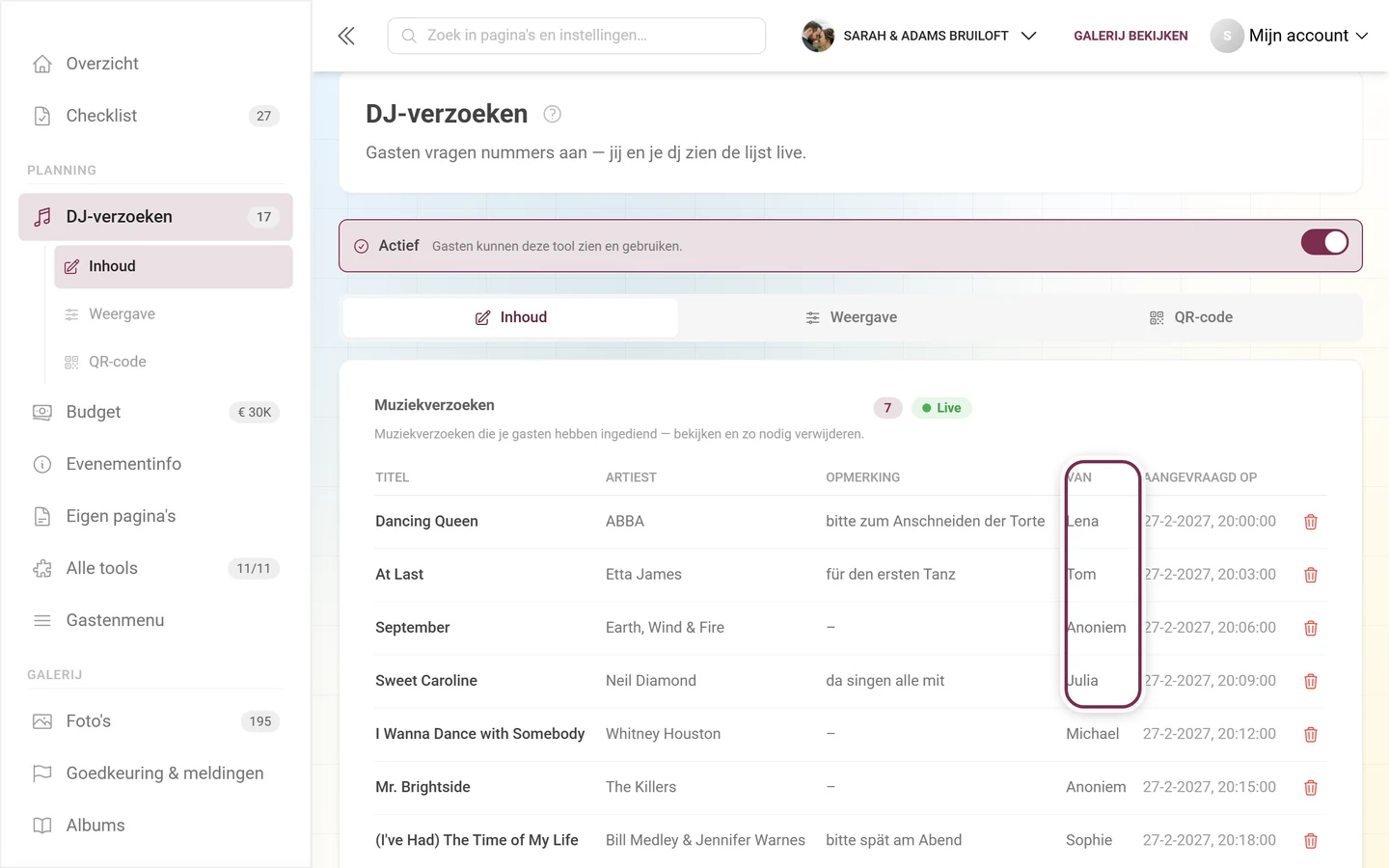Screen dimensions: 1389x868
Task: Open the Foto's gallery icon item
Action: tap(42, 721)
